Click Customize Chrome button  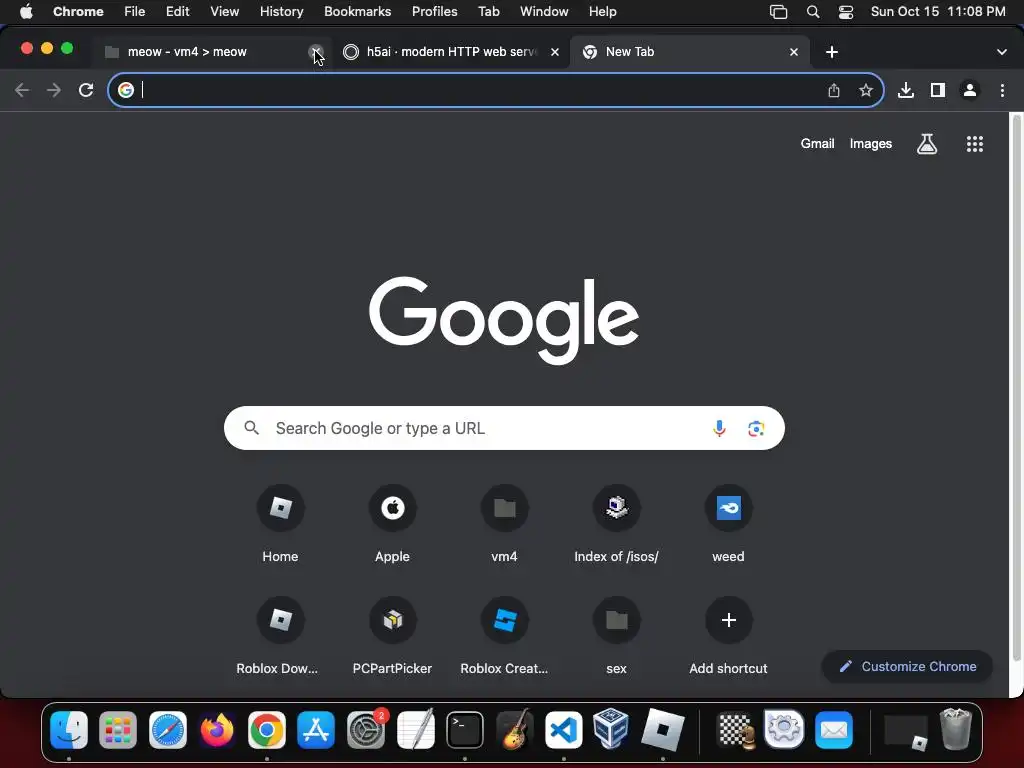[908, 666]
